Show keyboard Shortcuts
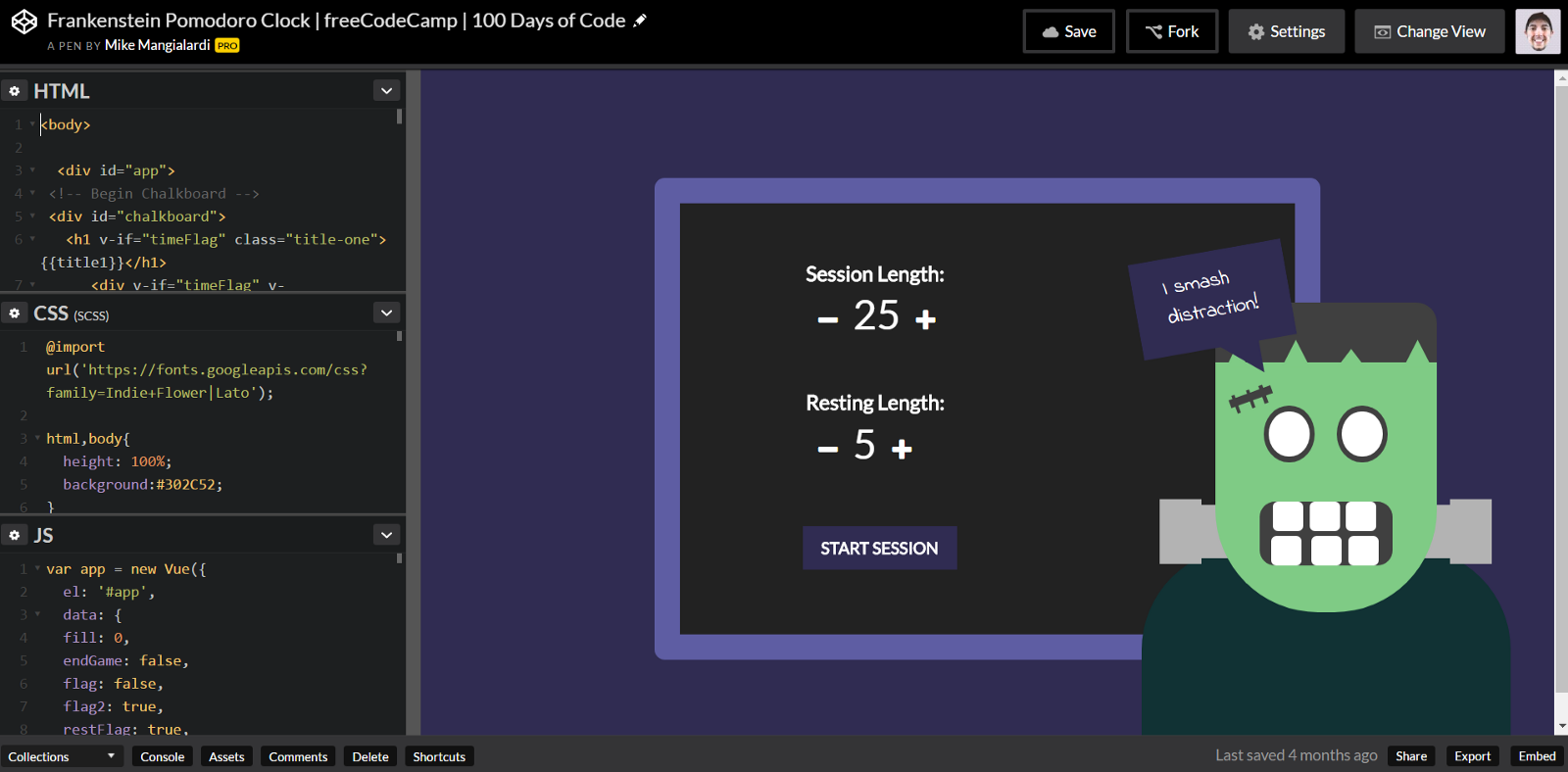Screen dimensions: 1568x772 pos(439,756)
